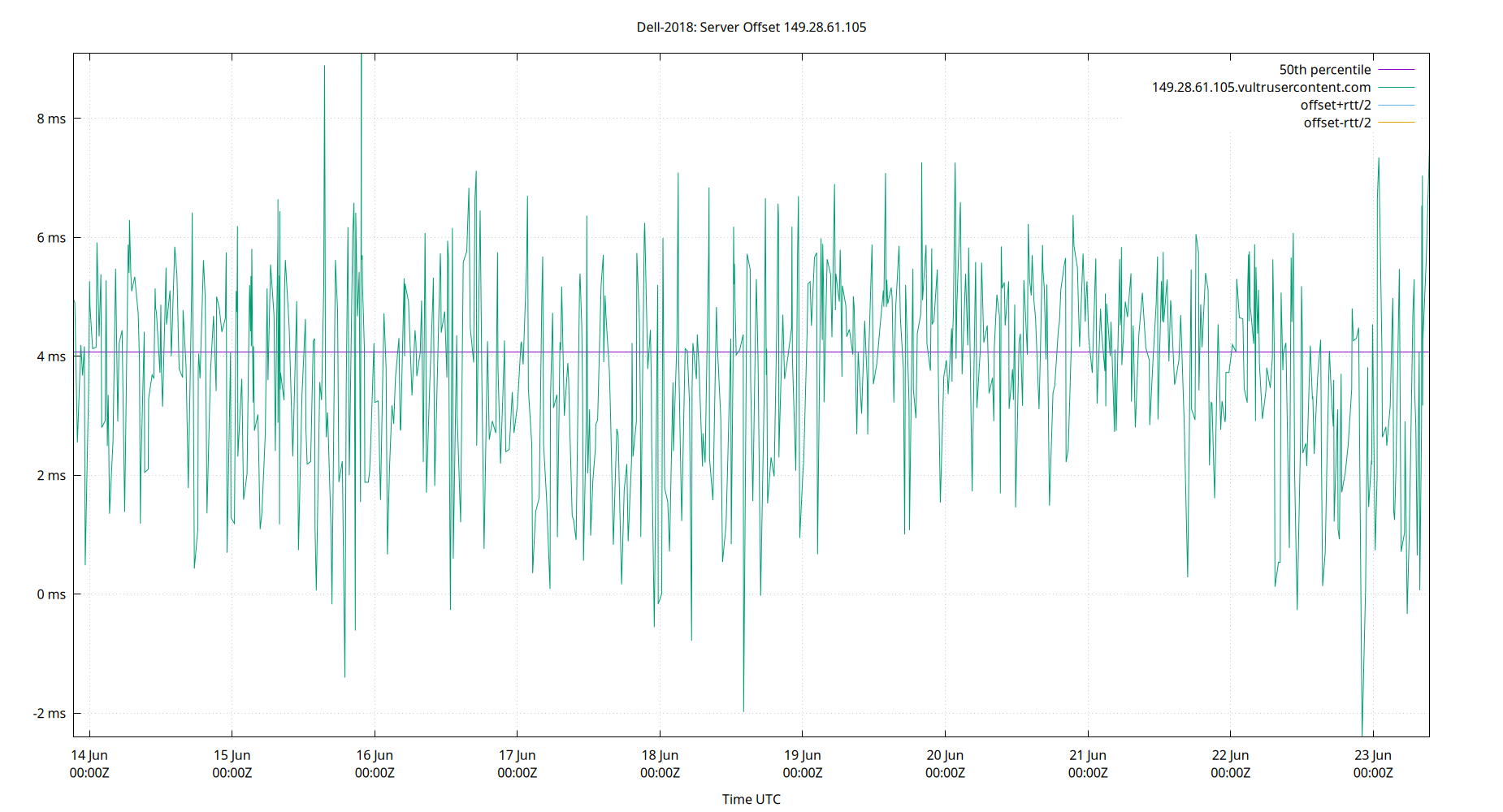Click the '16 Jun' x-axis date label
1503x812 pixels.
click(x=375, y=755)
